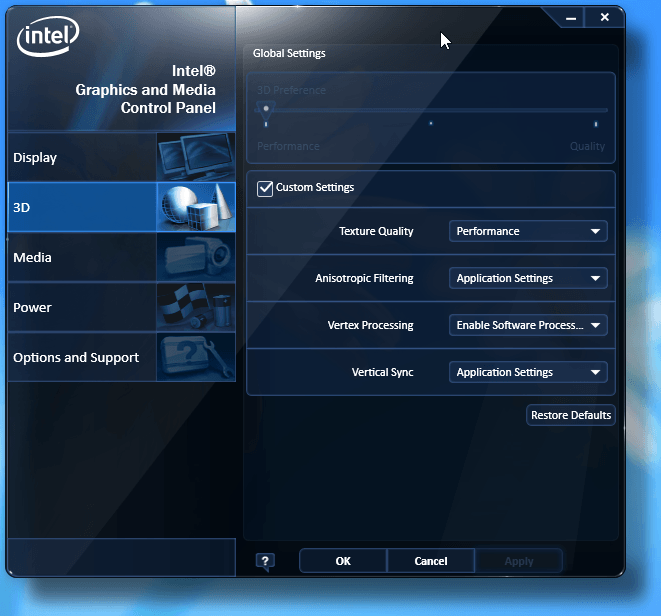
Task: Click the Intel logo
Action: [48, 36]
